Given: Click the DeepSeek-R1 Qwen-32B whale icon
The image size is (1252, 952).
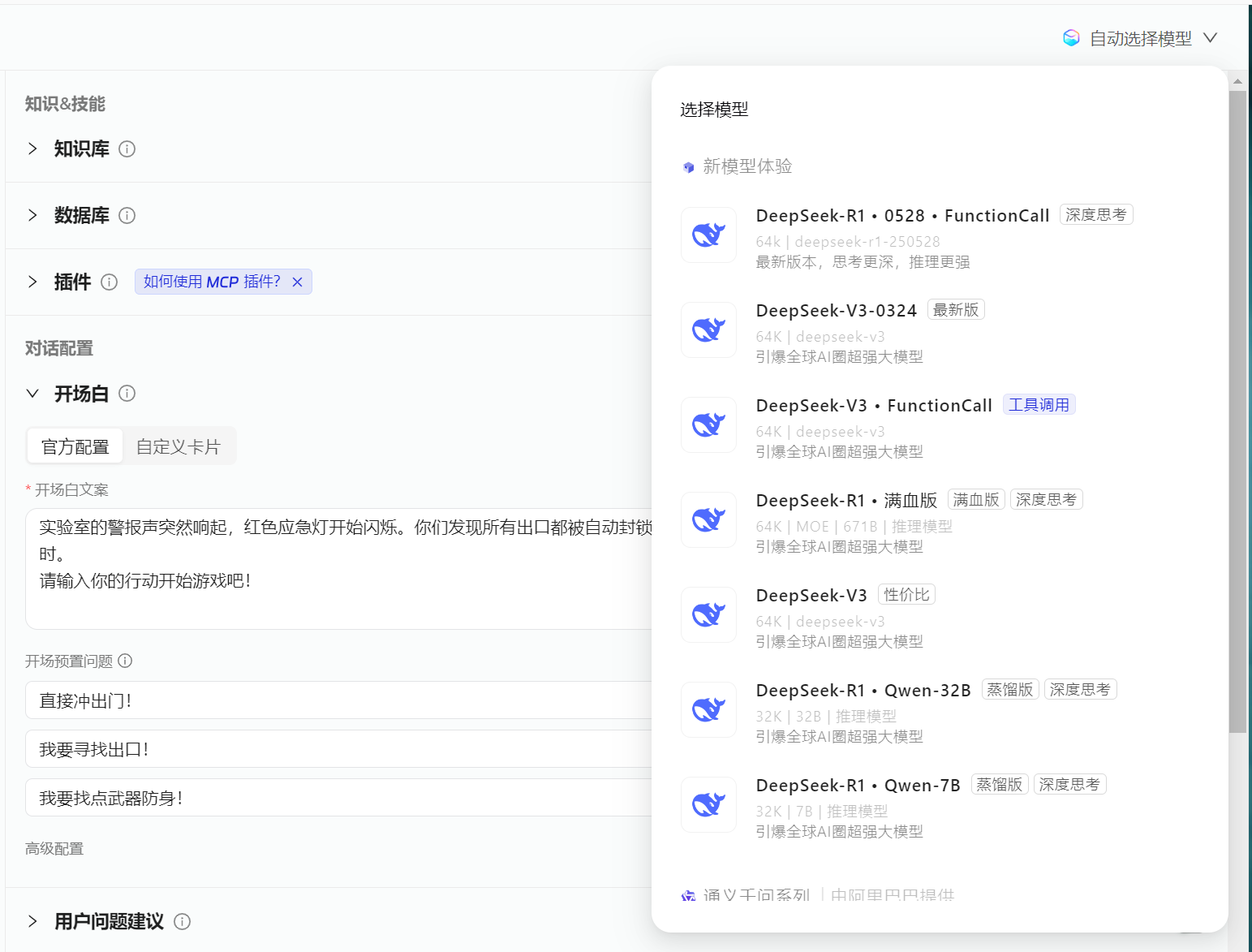Looking at the screenshot, I should tap(708, 710).
